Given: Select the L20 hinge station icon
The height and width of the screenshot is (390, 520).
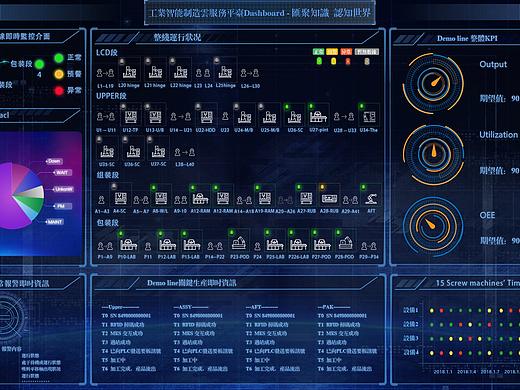Looking at the screenshot, I should click(129, 72).
